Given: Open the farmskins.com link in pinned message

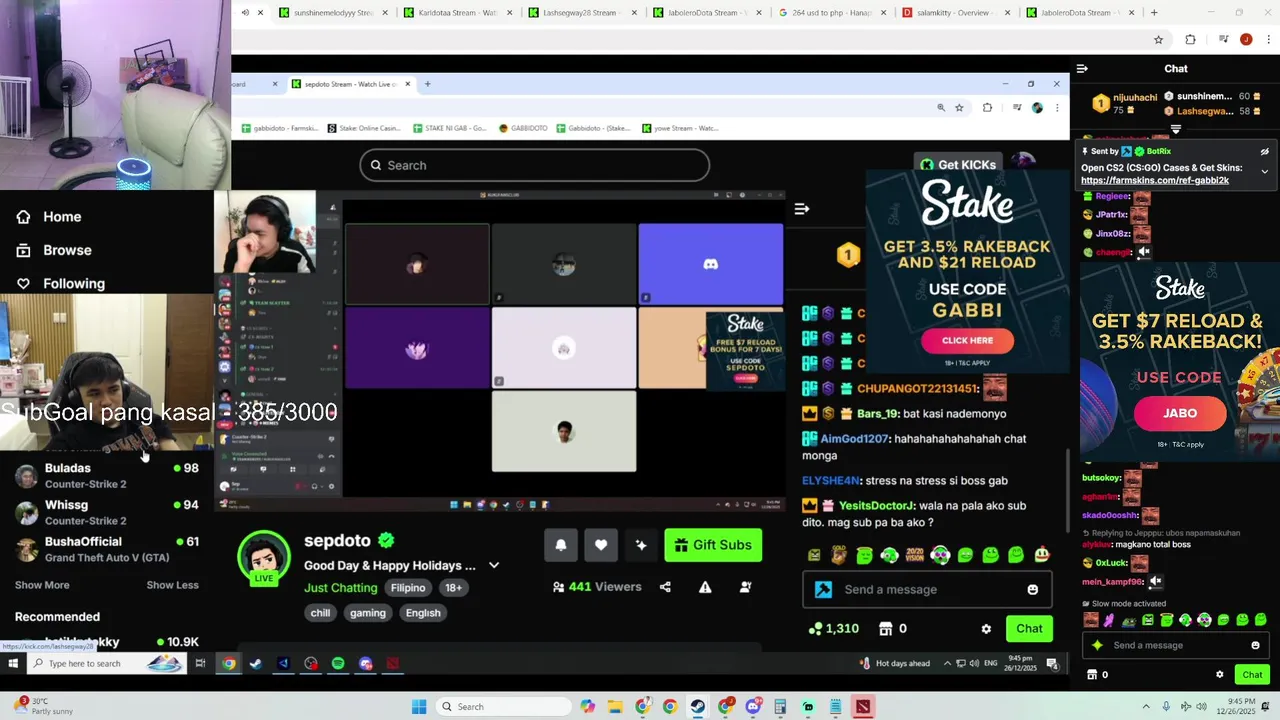Looking at the screenshot, I should click(x=1154, y=181).
